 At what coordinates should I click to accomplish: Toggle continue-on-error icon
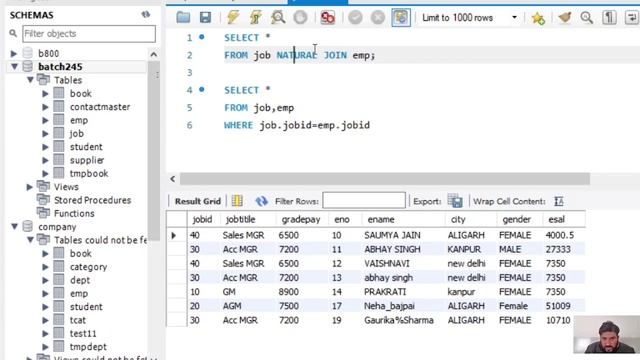[327, 18]
